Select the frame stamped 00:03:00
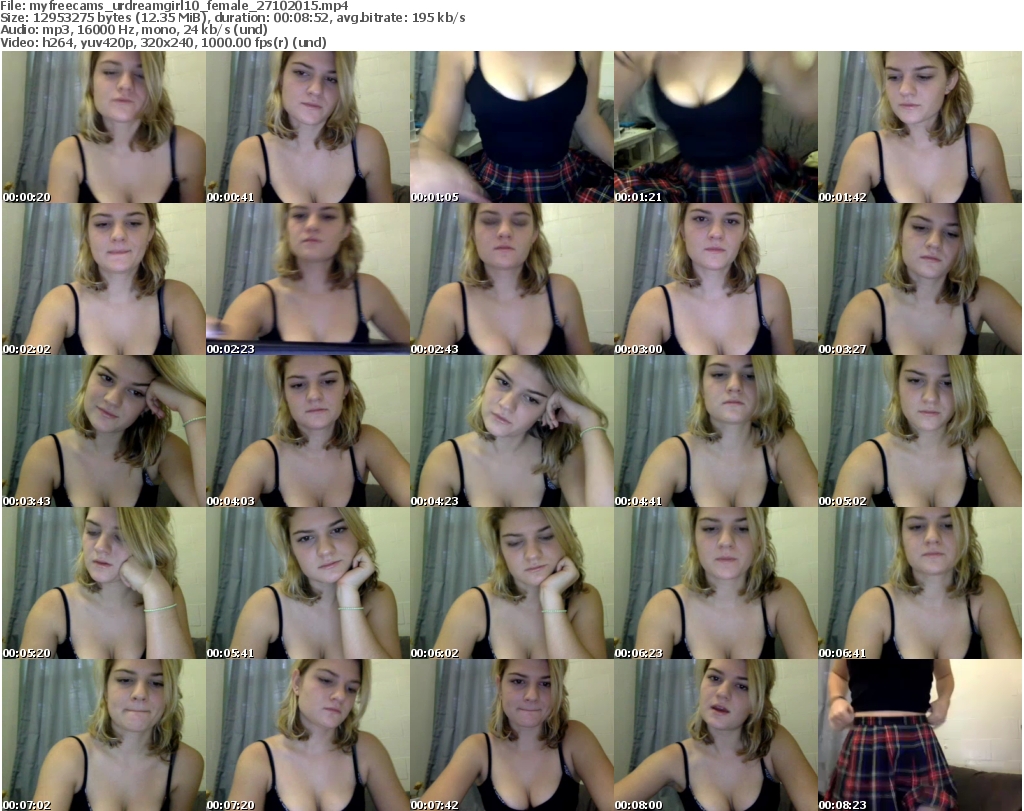This screenshot has height=811, width=1024. click(x=716, y=279)
